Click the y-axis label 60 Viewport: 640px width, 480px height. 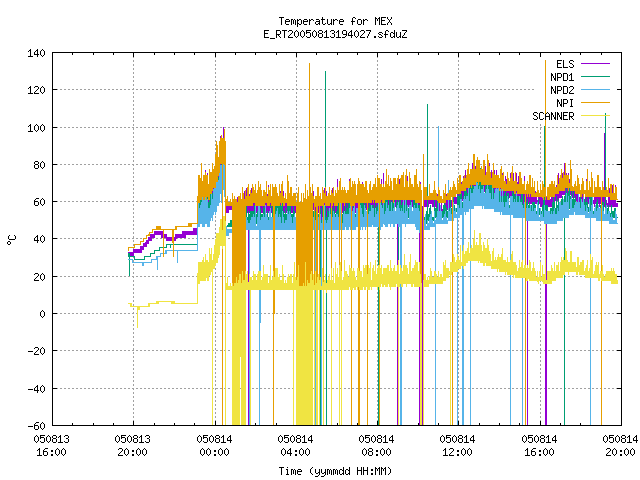[x=39, y=202]
